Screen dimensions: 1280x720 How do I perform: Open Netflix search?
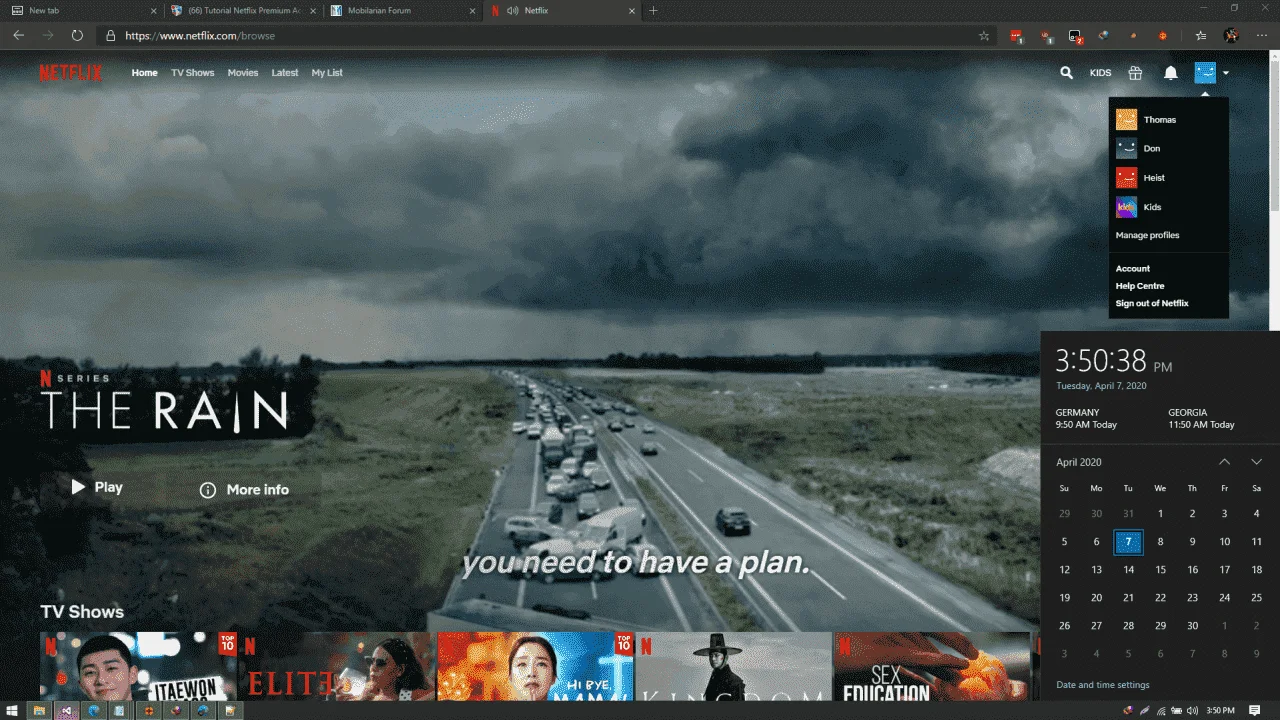point(1066,73)
